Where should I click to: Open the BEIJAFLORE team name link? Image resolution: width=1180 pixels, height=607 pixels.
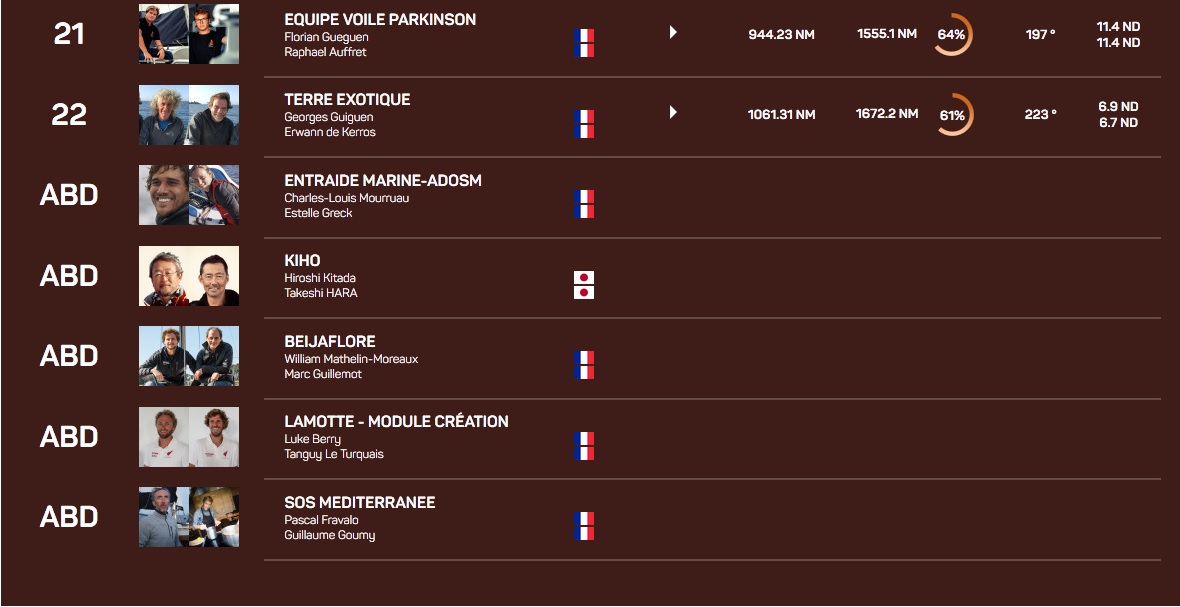pos(330,341)
